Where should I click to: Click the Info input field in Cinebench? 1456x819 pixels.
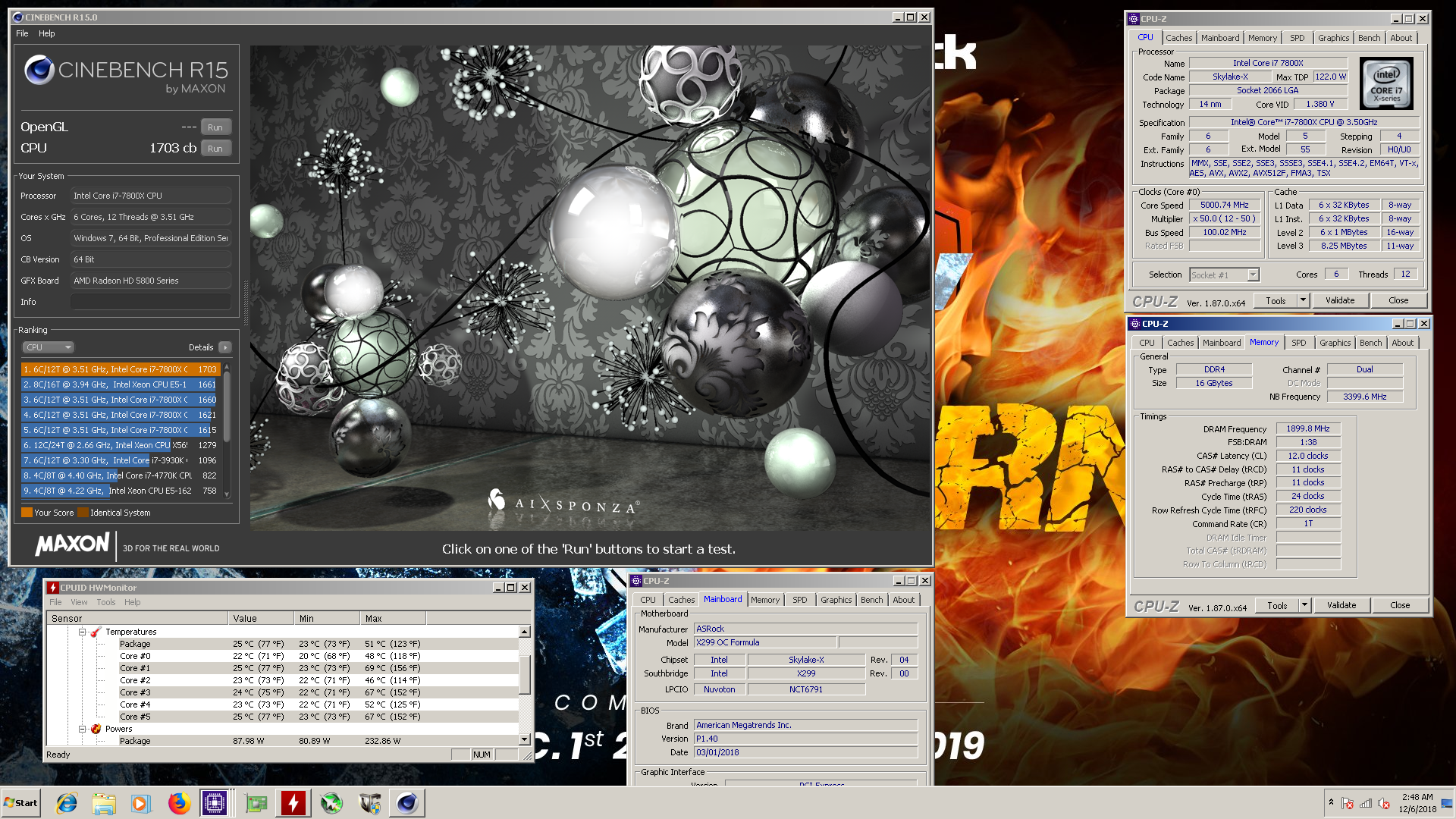click(x=150, y=302)
